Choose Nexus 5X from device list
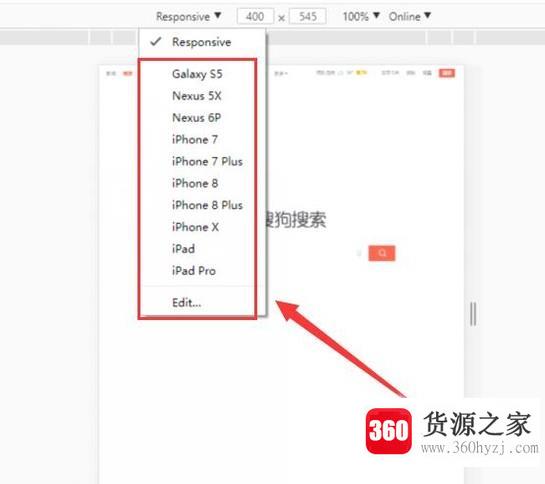This screenshot has width=545, height=484. pyautogui.click(x=197, y=96)
